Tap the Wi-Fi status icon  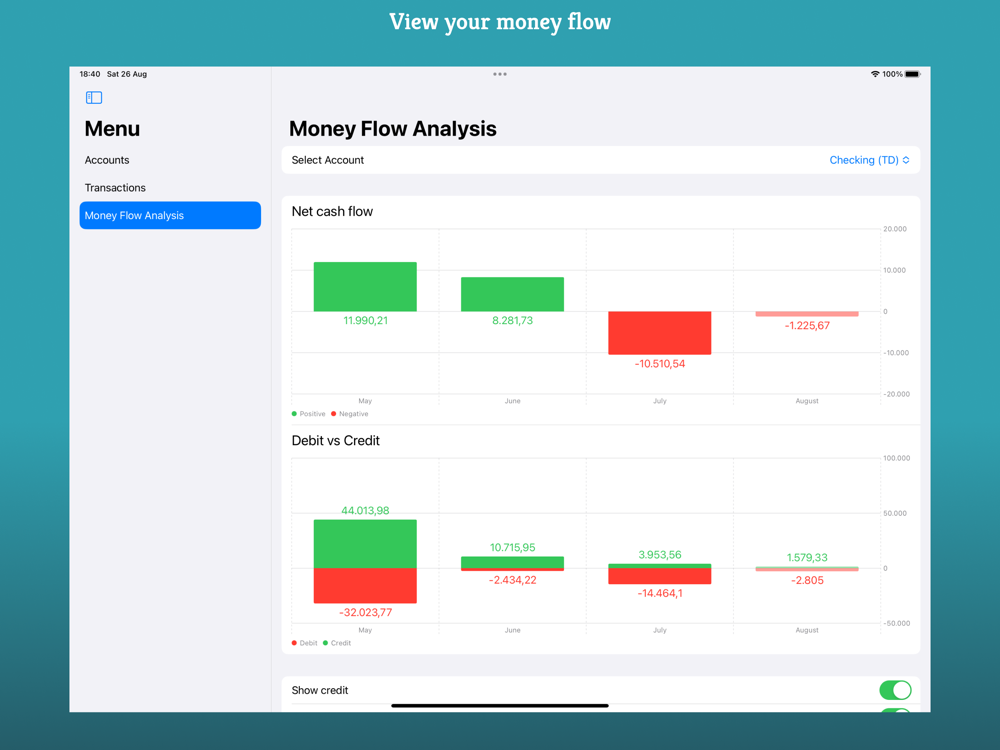pyautogui.click(x=875, y=74)
